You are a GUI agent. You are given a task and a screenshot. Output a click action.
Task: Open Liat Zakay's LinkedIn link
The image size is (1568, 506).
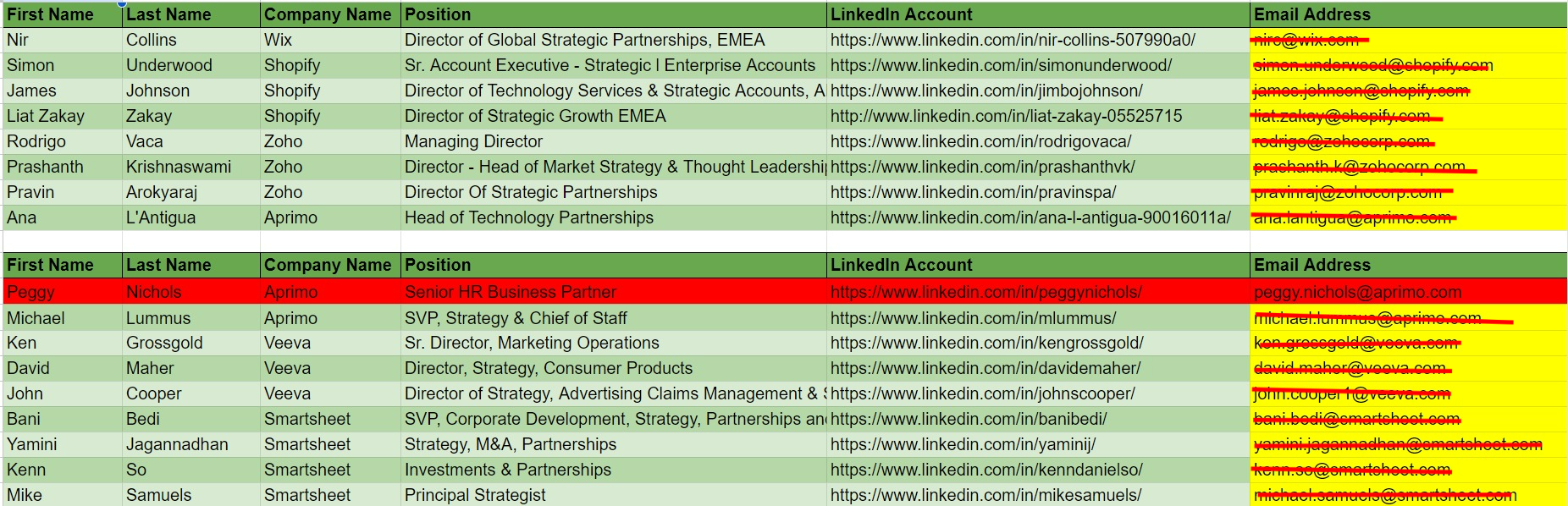pos(1006,116)
